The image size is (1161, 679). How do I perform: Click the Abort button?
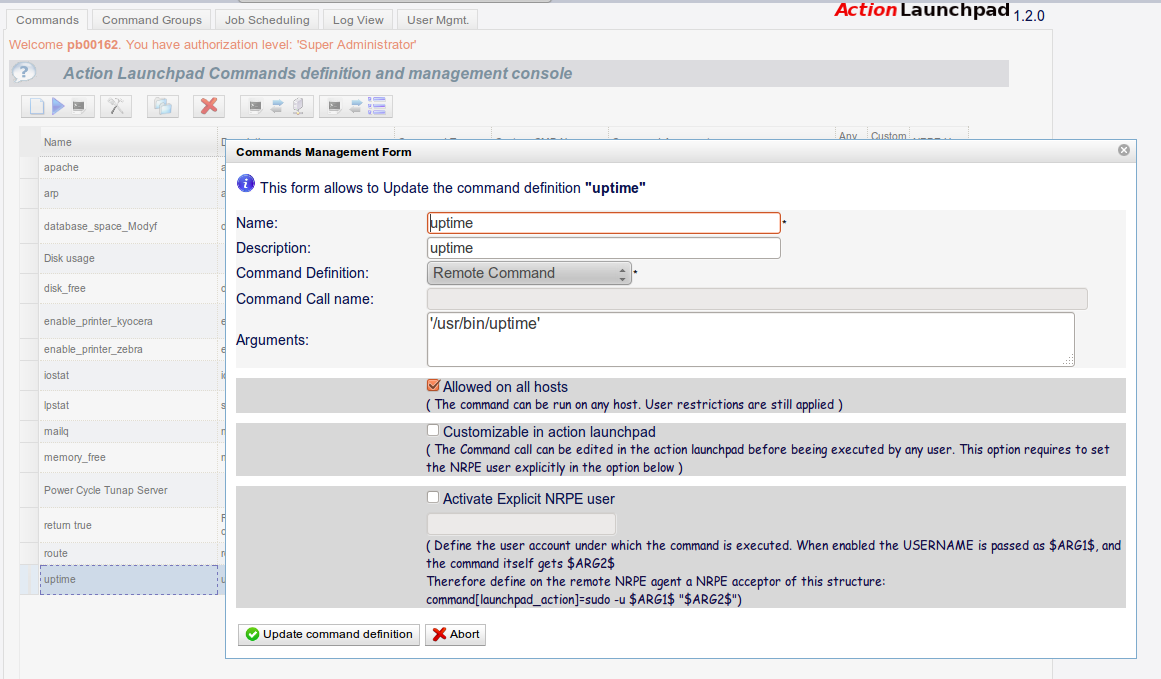(x=455, y=635)
